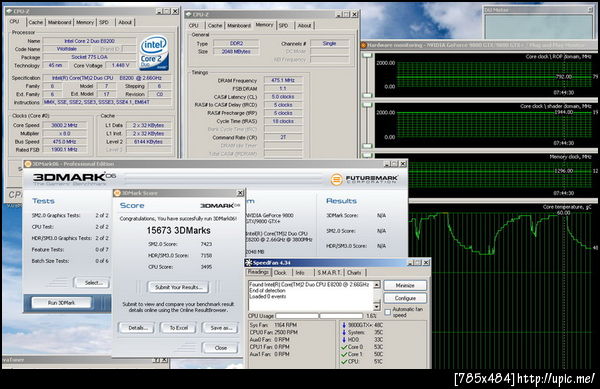Select CPU tab in second CPU-Z window
The height and width of the screenshot is (389, 600).
click(194, 26)
